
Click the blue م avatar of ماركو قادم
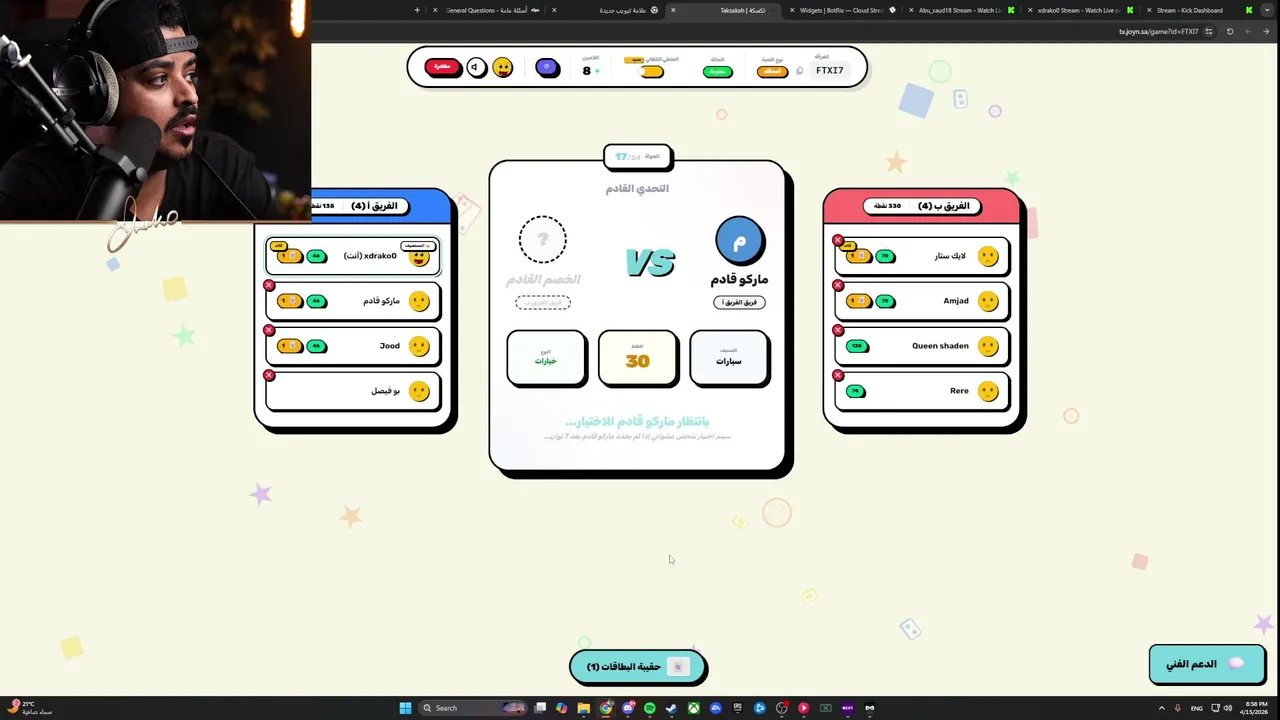click(x=740, y=241)
